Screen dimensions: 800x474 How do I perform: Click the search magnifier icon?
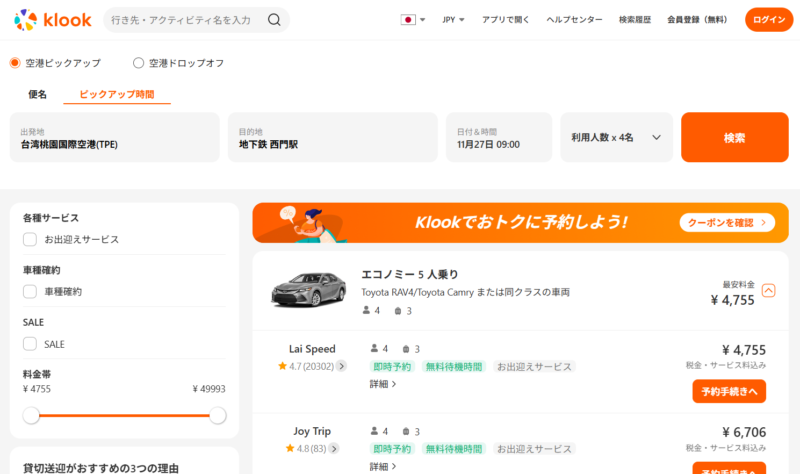[274, 20]
